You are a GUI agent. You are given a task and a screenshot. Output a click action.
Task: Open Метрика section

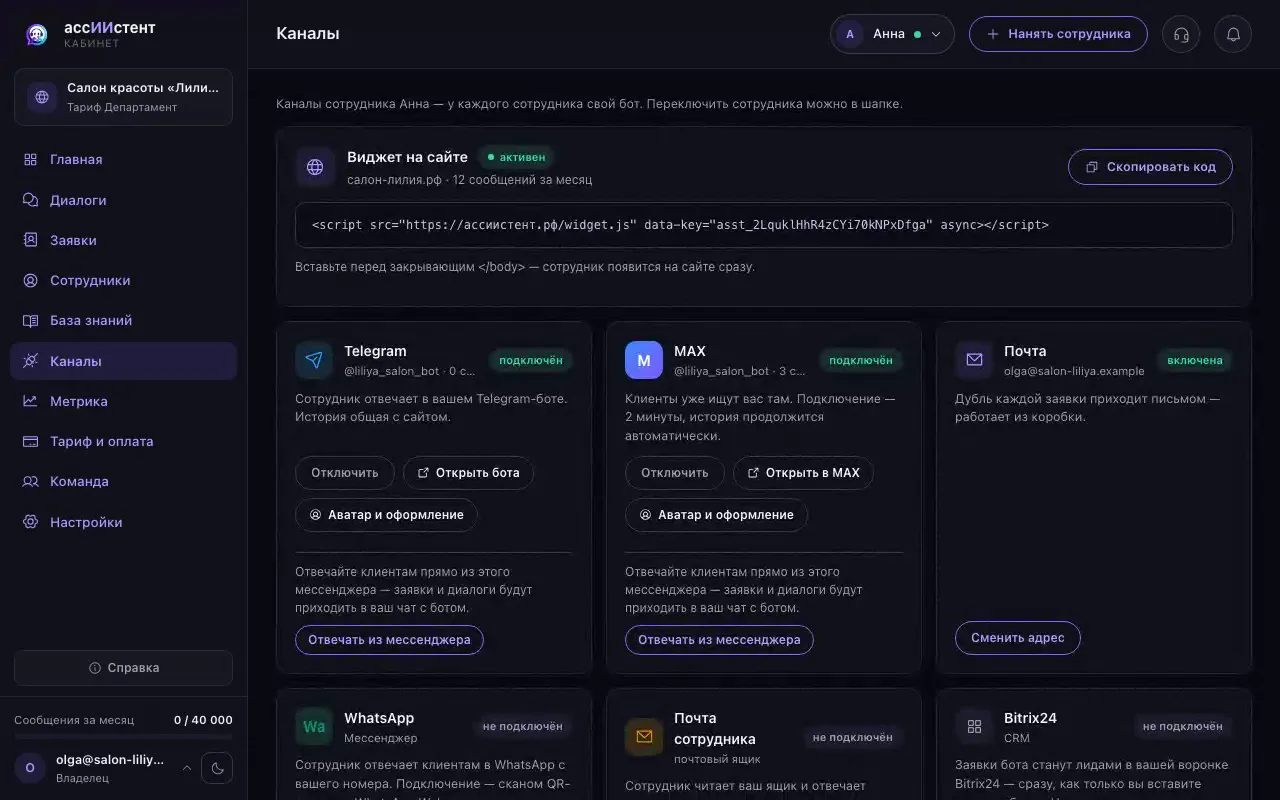123,401
